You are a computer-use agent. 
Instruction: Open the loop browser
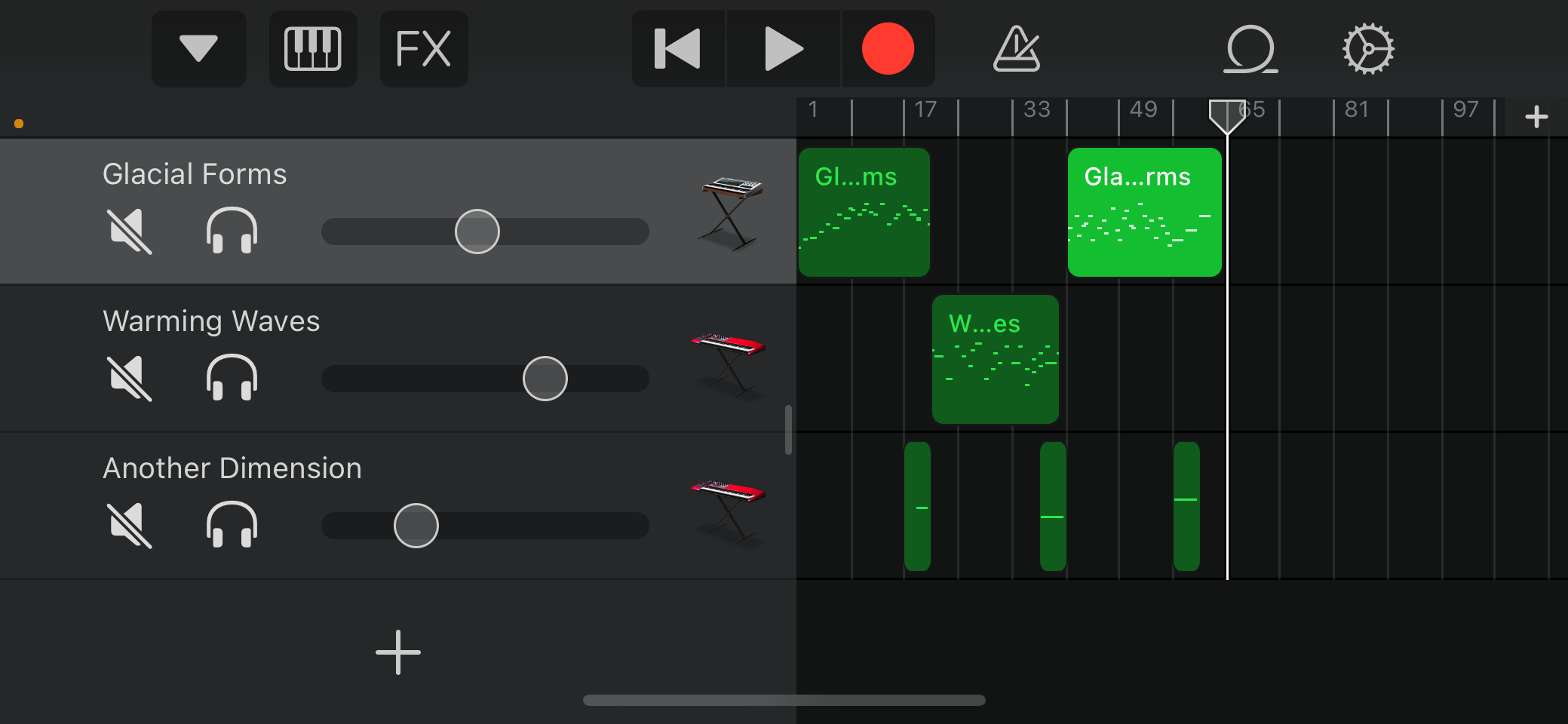pyautogui.click(x=1250, y=49)
